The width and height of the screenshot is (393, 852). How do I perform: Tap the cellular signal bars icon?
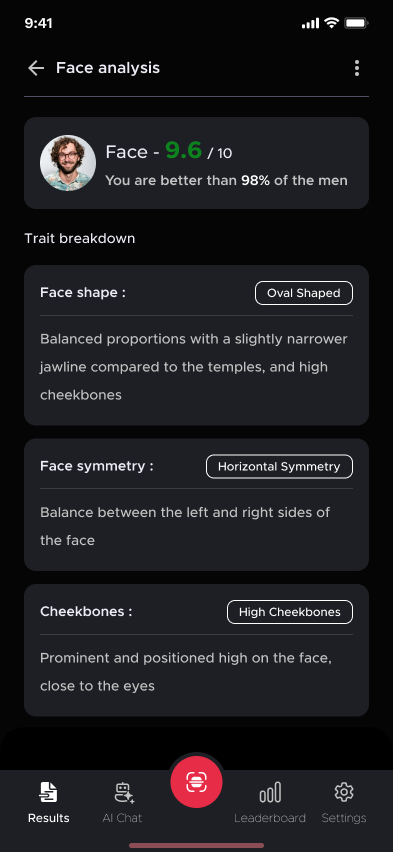pos(310,23)
